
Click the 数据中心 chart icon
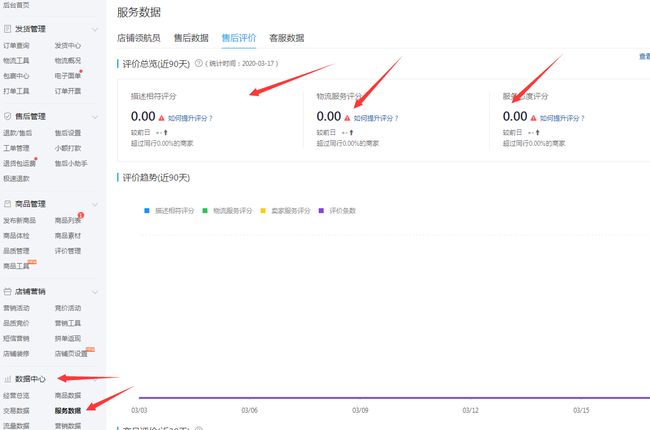7,379
